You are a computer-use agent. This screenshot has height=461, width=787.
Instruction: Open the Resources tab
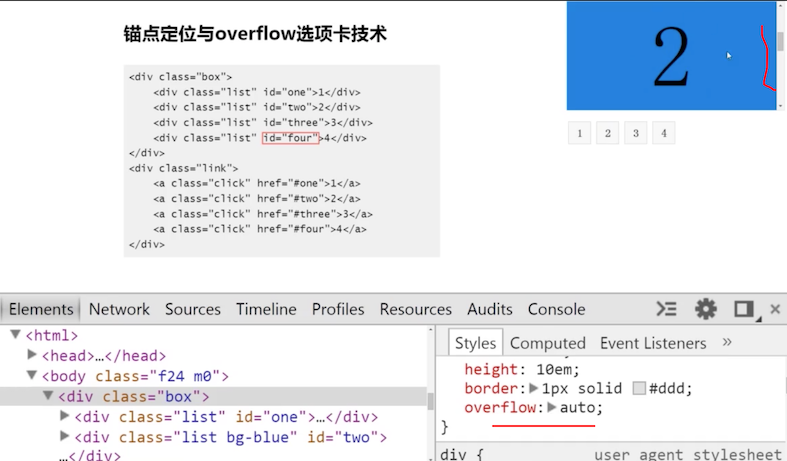point(416,309)
